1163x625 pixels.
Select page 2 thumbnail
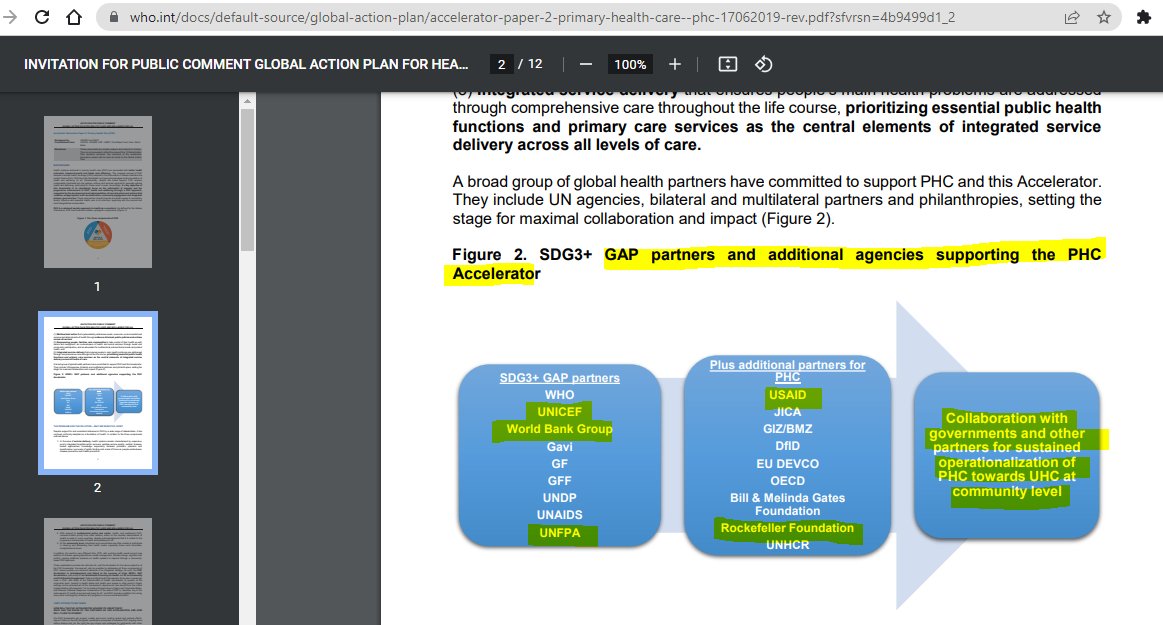click(x=98, y=393)
